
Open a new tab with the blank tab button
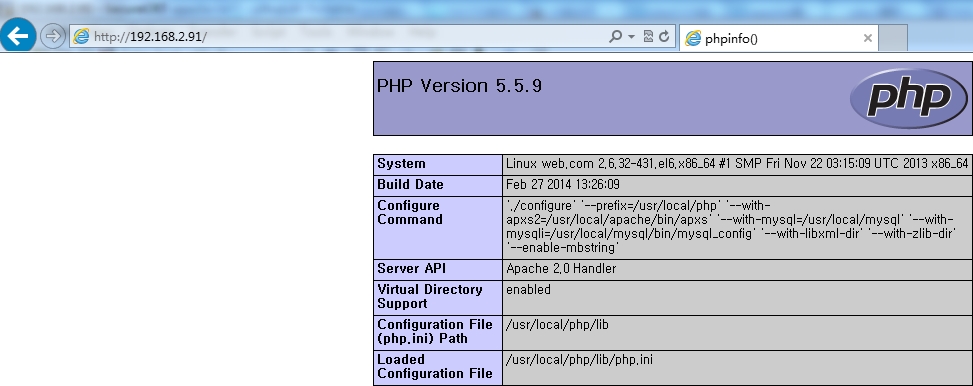(893, 38)
